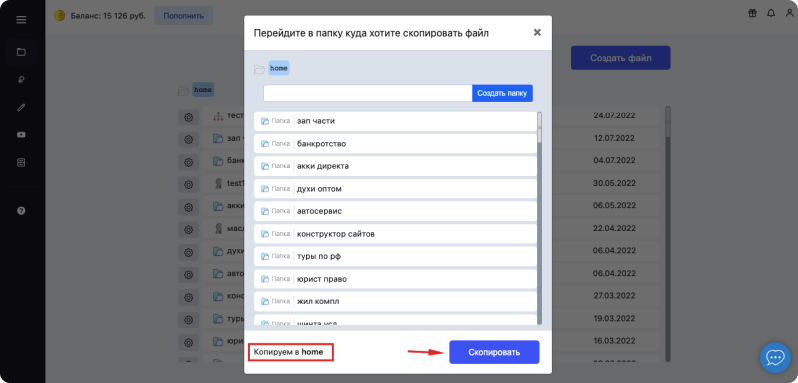Open gear settings for the 04.07.2022 row

(x=188, y=162)
